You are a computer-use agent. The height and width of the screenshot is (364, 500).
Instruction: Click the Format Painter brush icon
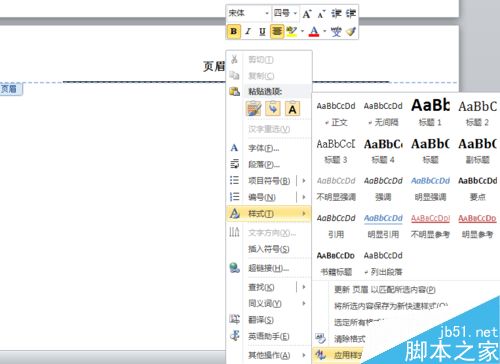pyautogui.click(x=351, y=31)
